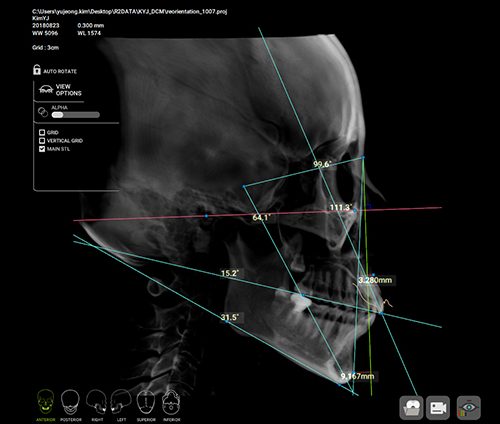Click the 0.300 mm voxel size text
Image resolution: width=500 pixels, height=424 pixels.
(91, 26)
